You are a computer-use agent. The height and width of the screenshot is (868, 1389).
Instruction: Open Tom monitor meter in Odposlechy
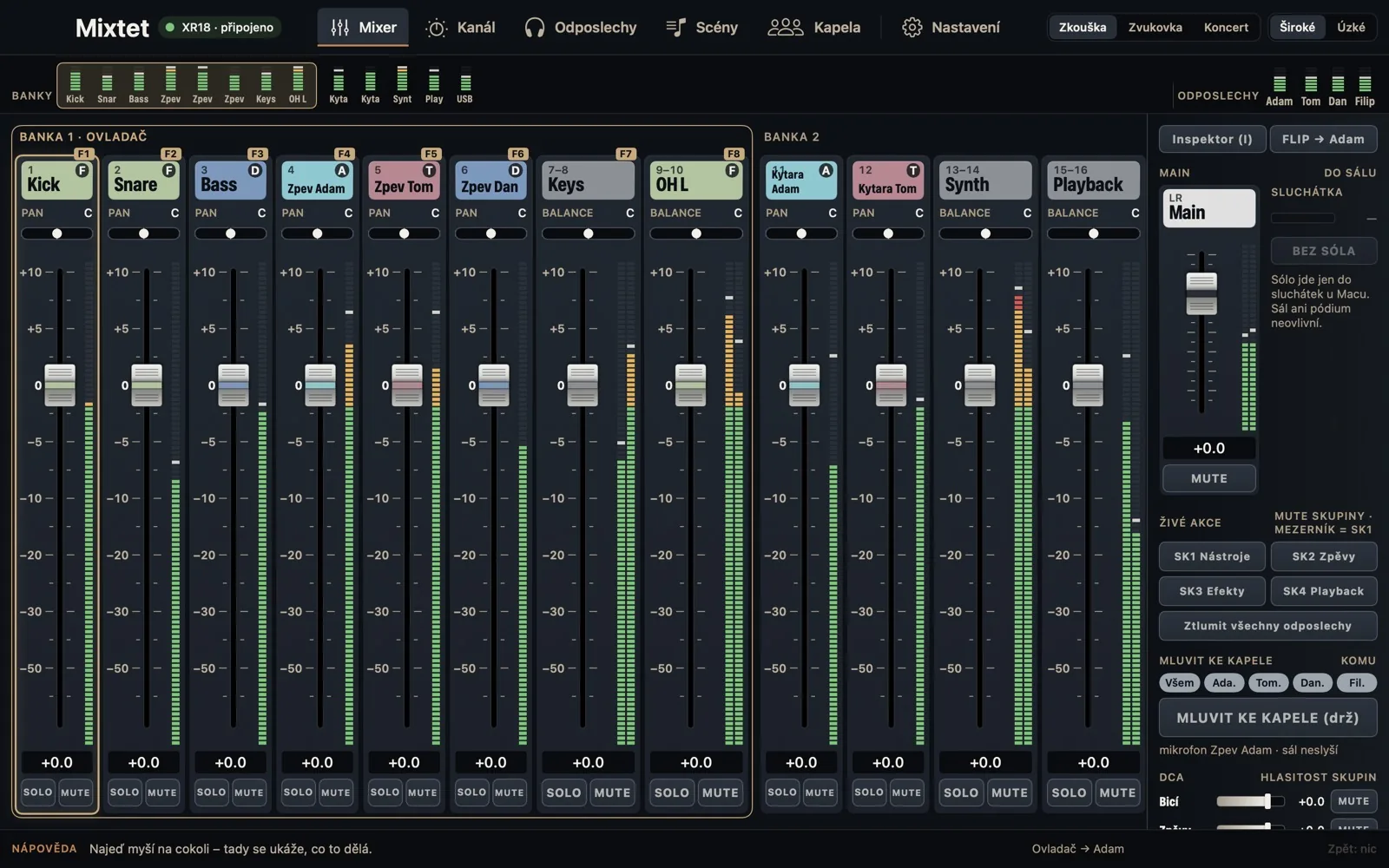pyautogui.click(x=1311, y=89)
